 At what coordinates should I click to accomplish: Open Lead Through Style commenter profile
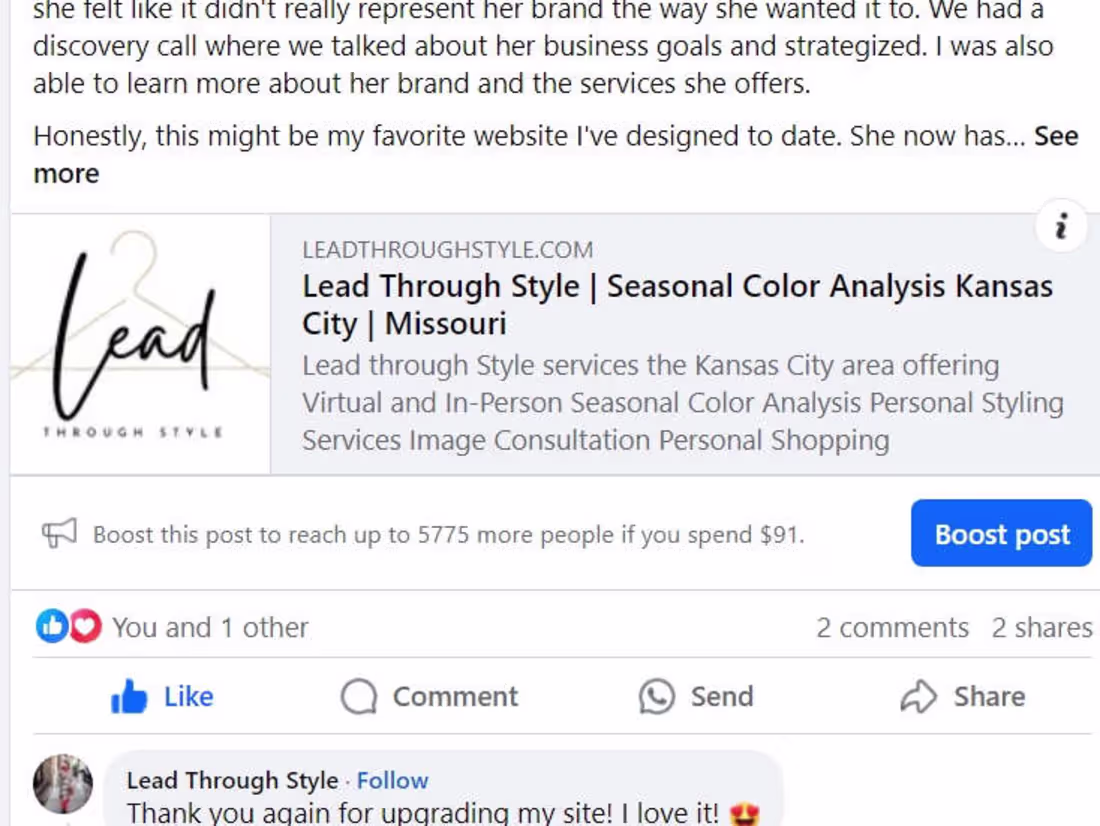[x=231, y=780]
